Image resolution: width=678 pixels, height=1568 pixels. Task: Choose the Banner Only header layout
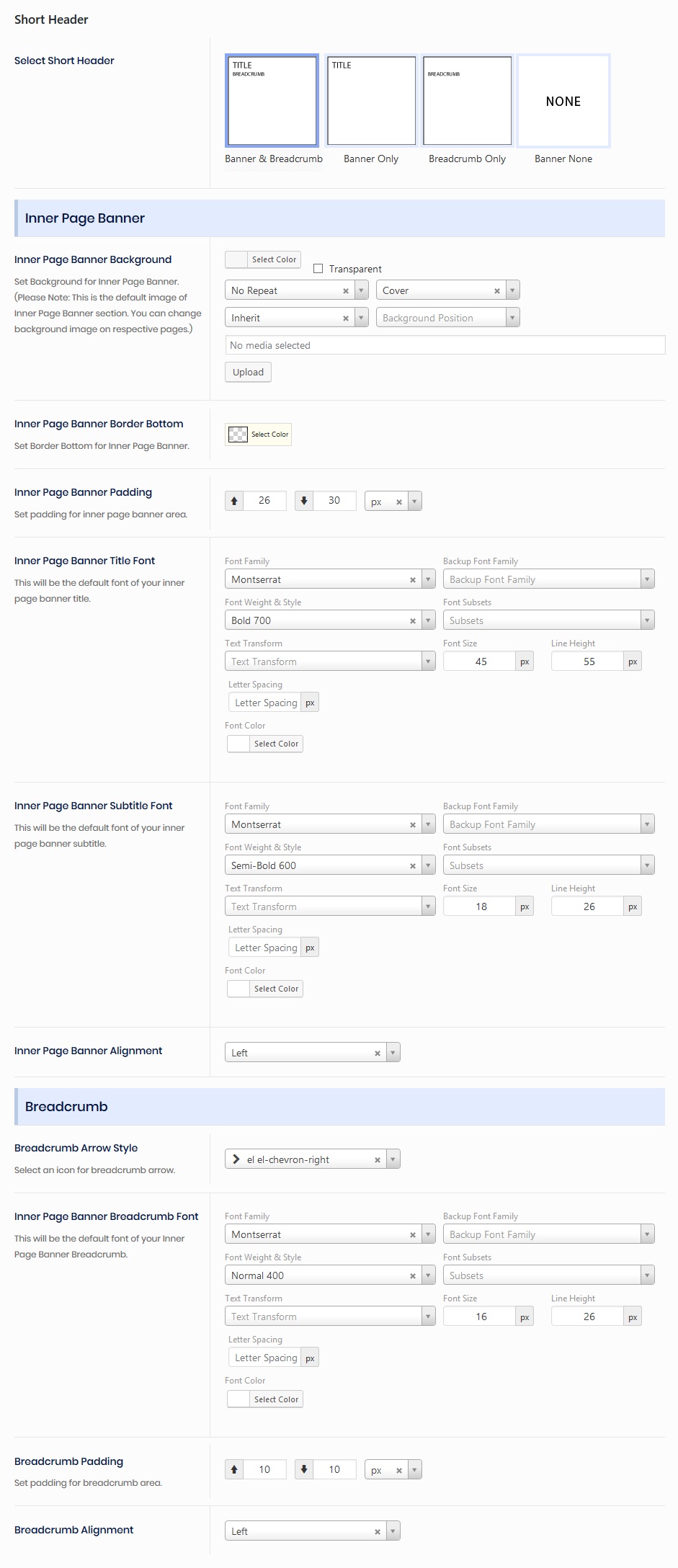click(371, 101)
